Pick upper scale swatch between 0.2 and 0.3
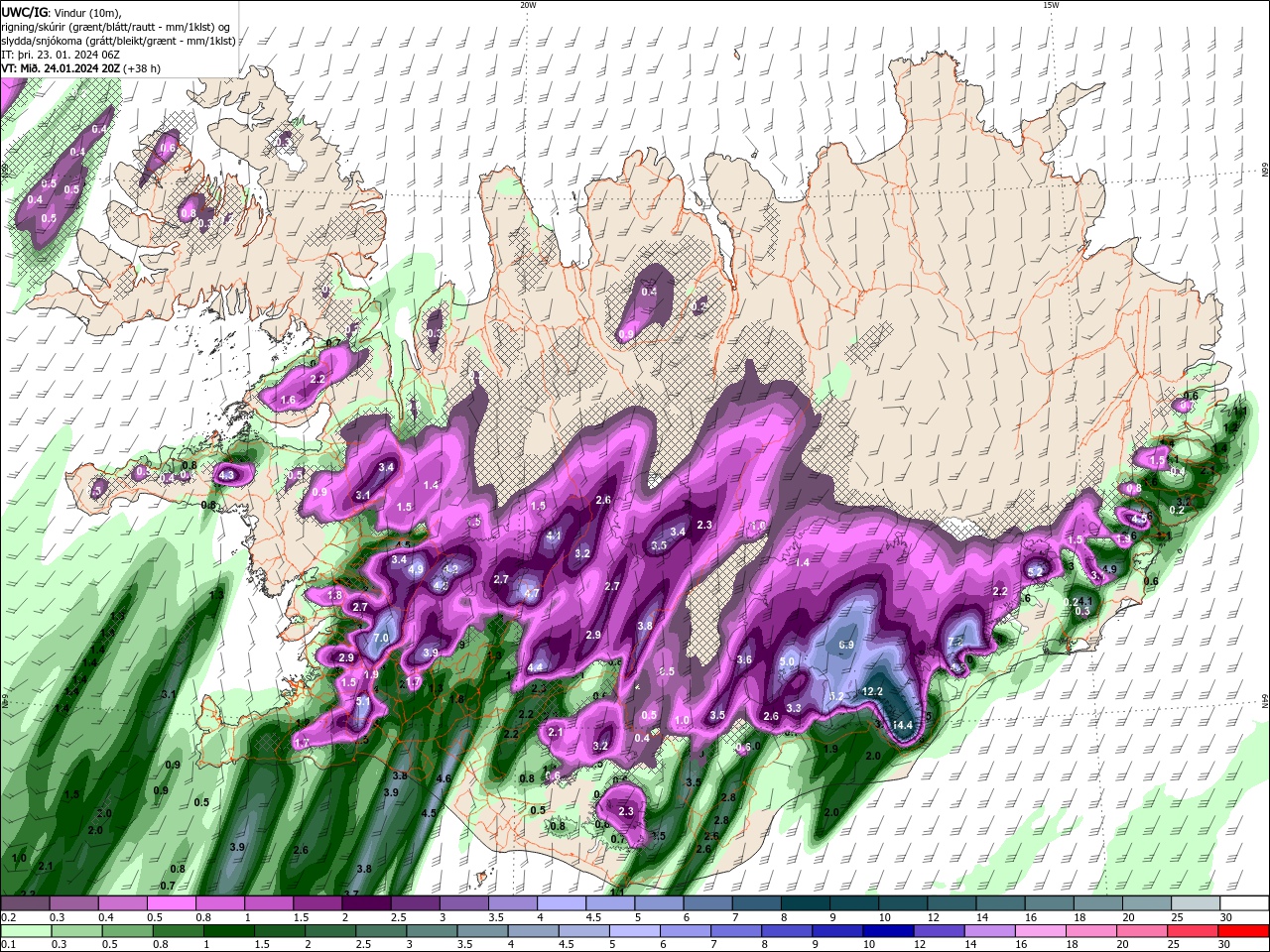The width and height of the screenshot is (1270, 952). tap(25, 903)
